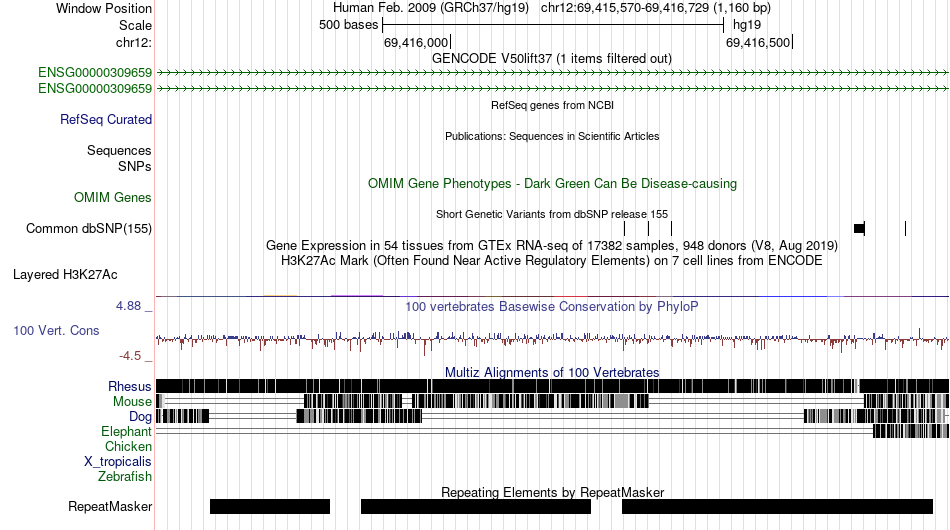
Task: Click the last dbSNP variant tick mark
Action: tap(905, 228)
